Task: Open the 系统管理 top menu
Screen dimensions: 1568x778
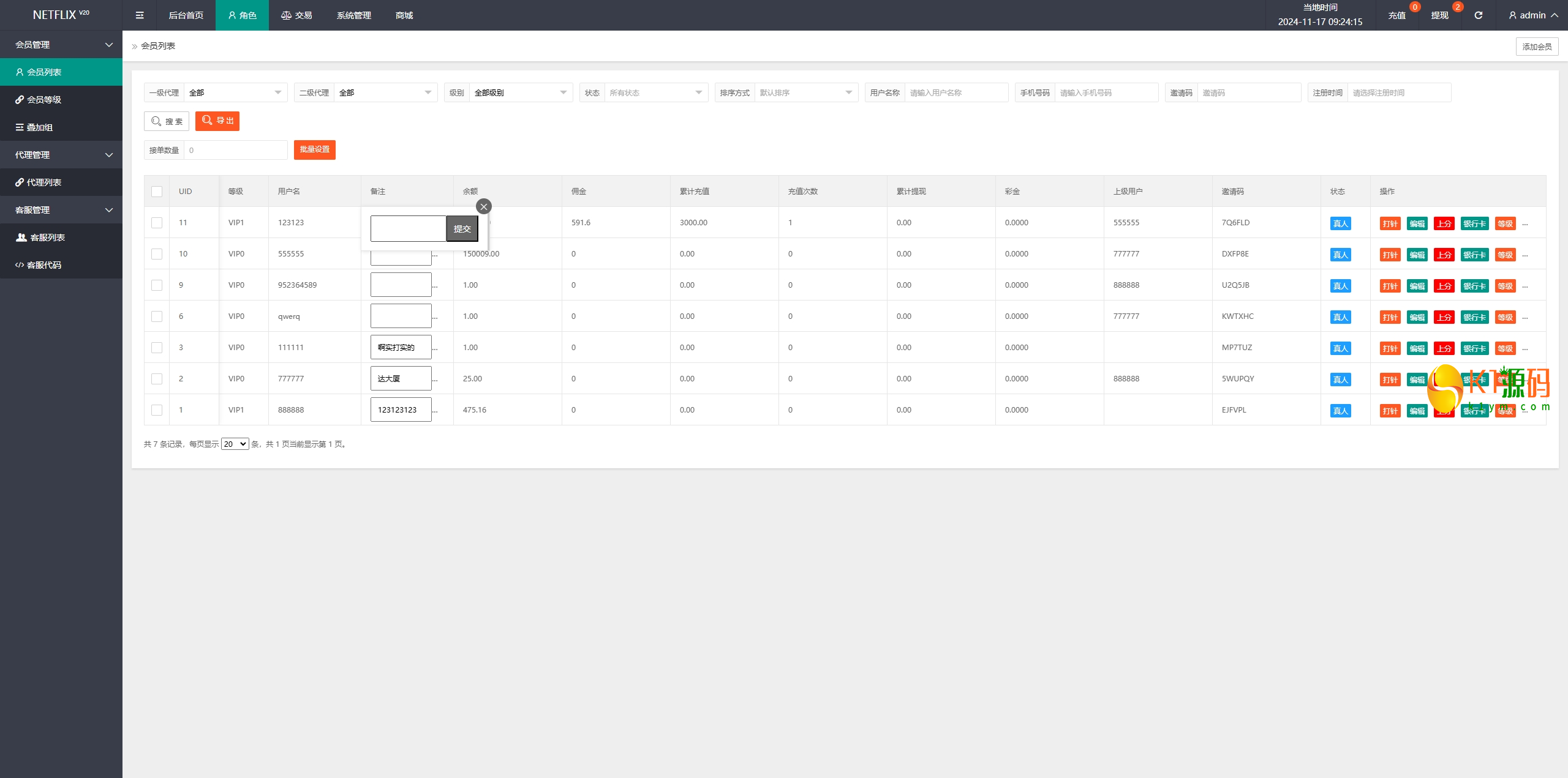Action: 353,15
